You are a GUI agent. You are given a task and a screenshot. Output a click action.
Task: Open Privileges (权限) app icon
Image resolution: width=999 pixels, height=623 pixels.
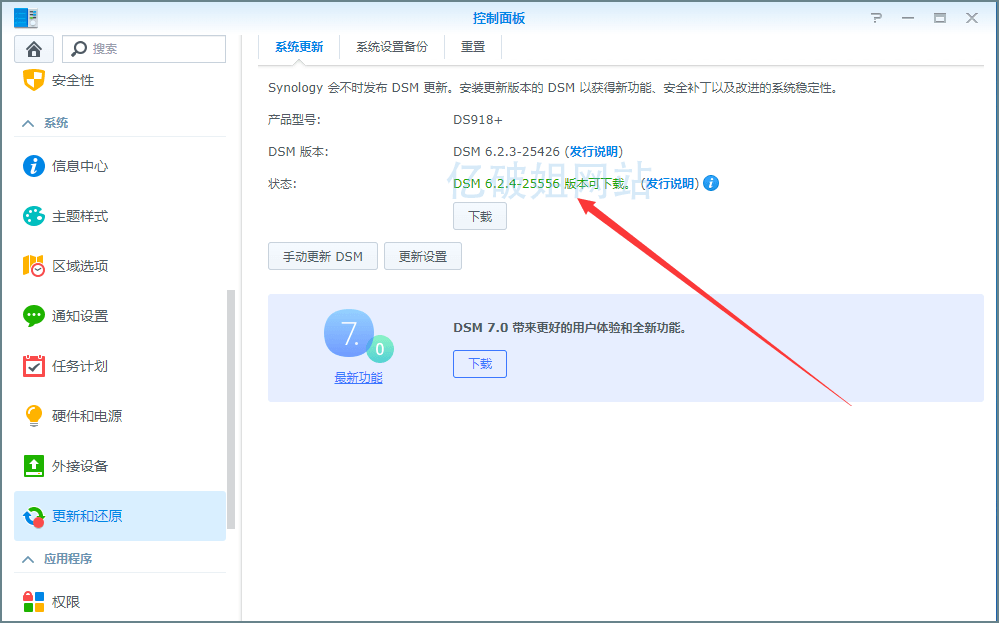point(34,602)
